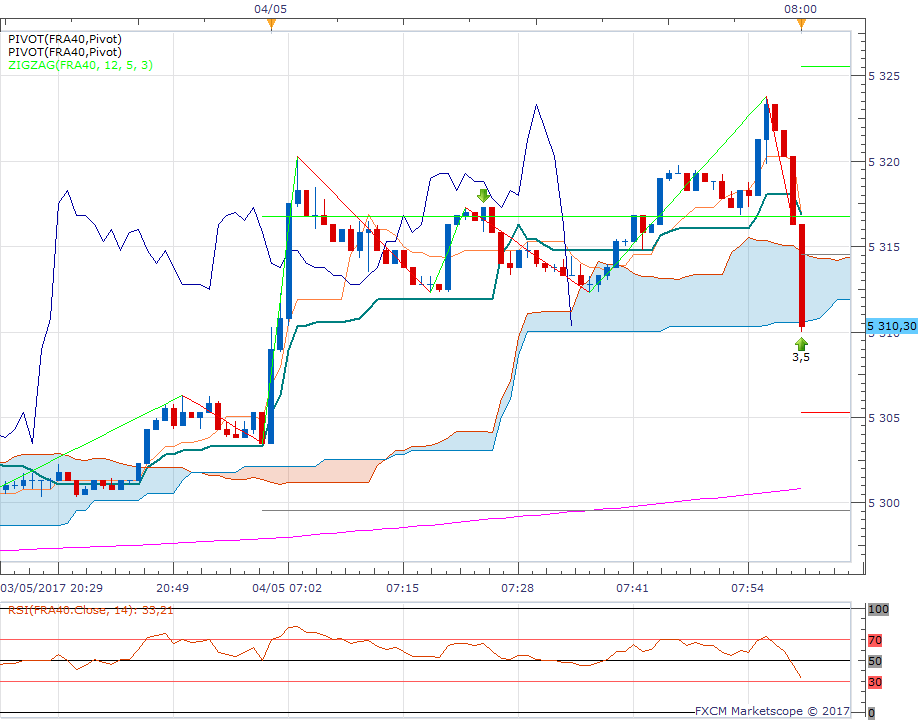Image resolution: width=923 pixels, height=720 pixels.
Task: Click the RSI 50 level label
Action: point(875,661)
